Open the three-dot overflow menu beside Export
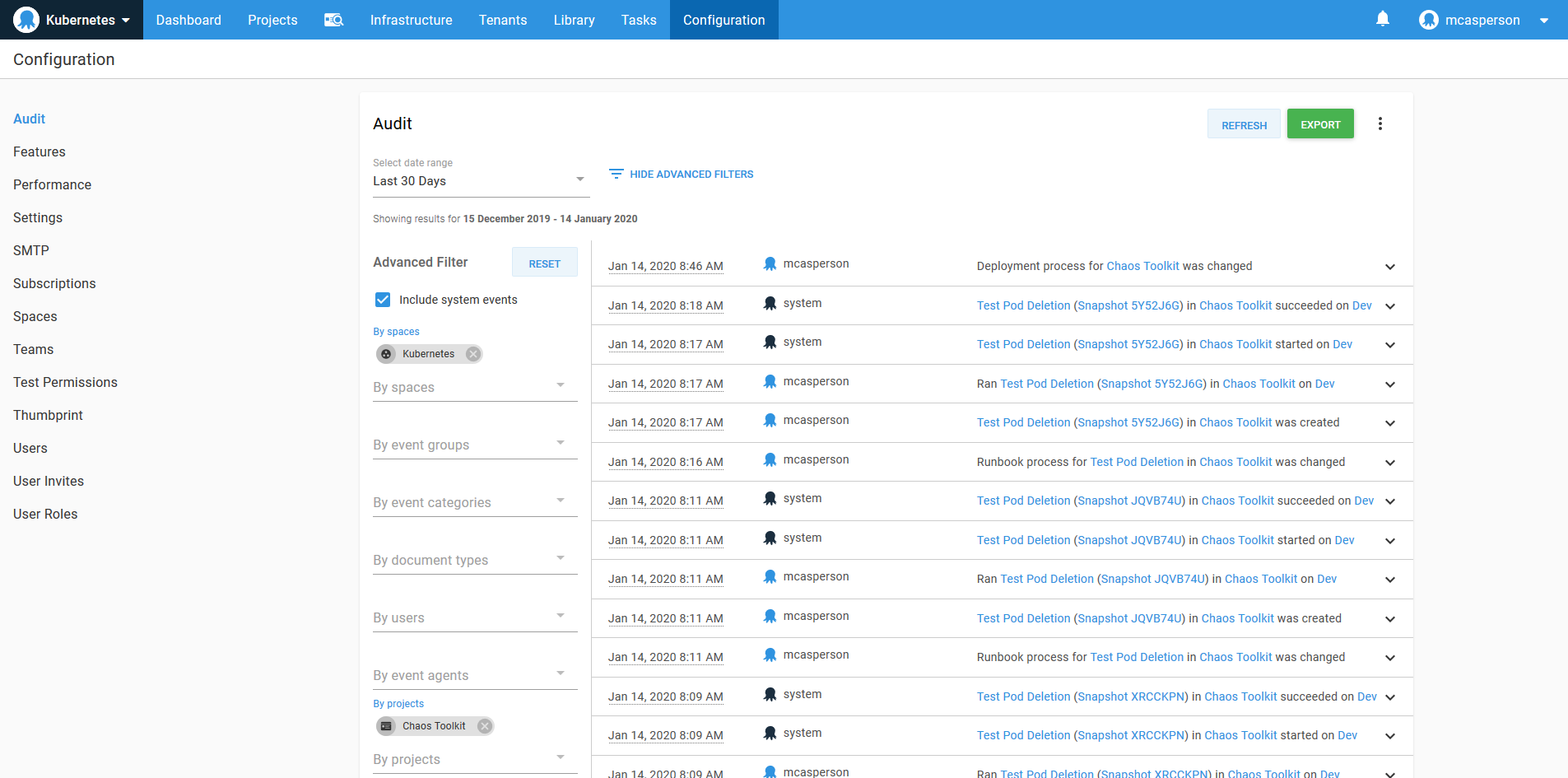This screenshot has width=1568, height=778. 1381,123
